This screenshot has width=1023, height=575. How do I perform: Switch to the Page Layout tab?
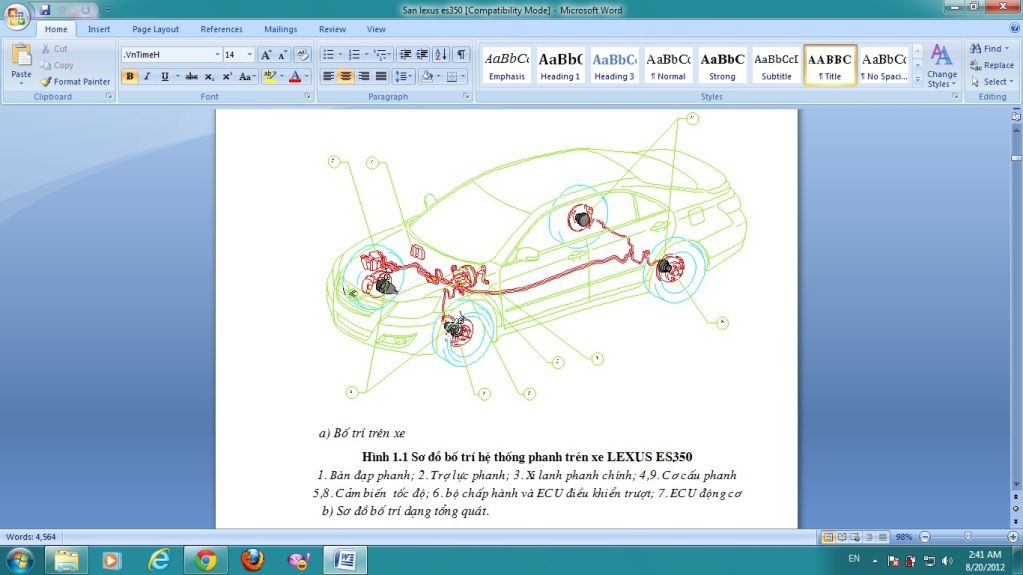[x=156, y=30]
